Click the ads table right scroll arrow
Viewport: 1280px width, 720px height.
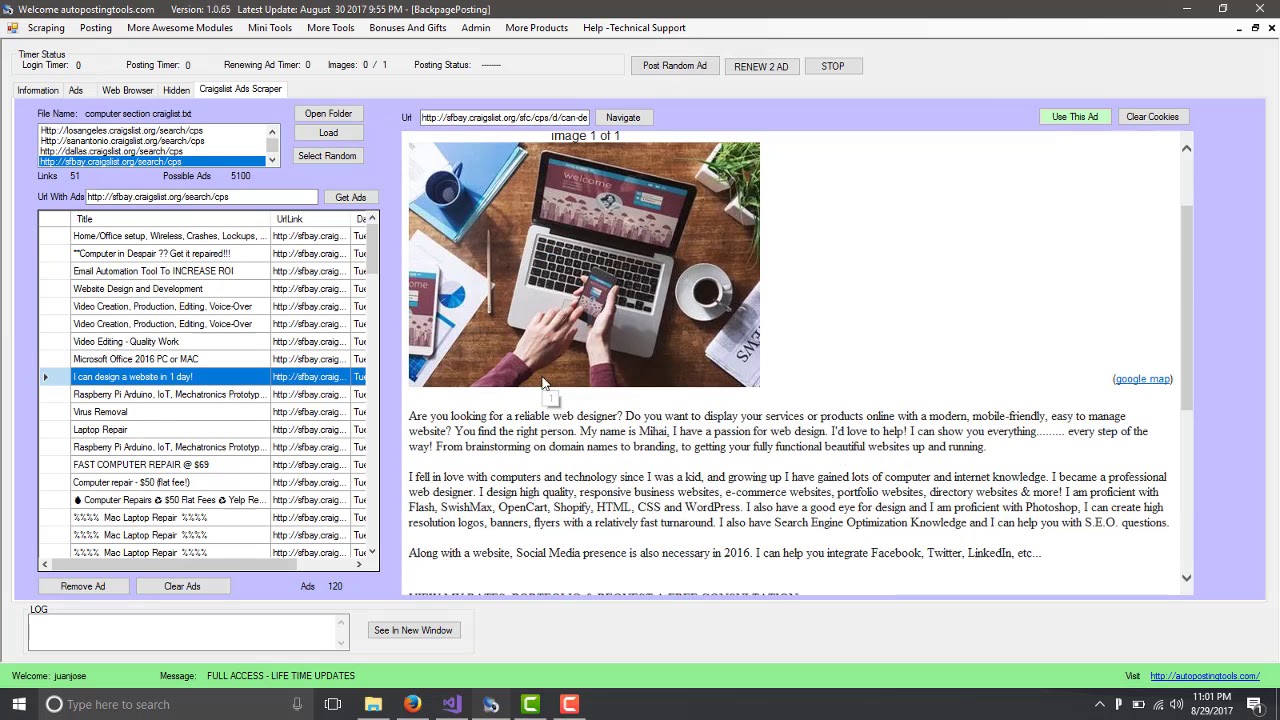359,565
